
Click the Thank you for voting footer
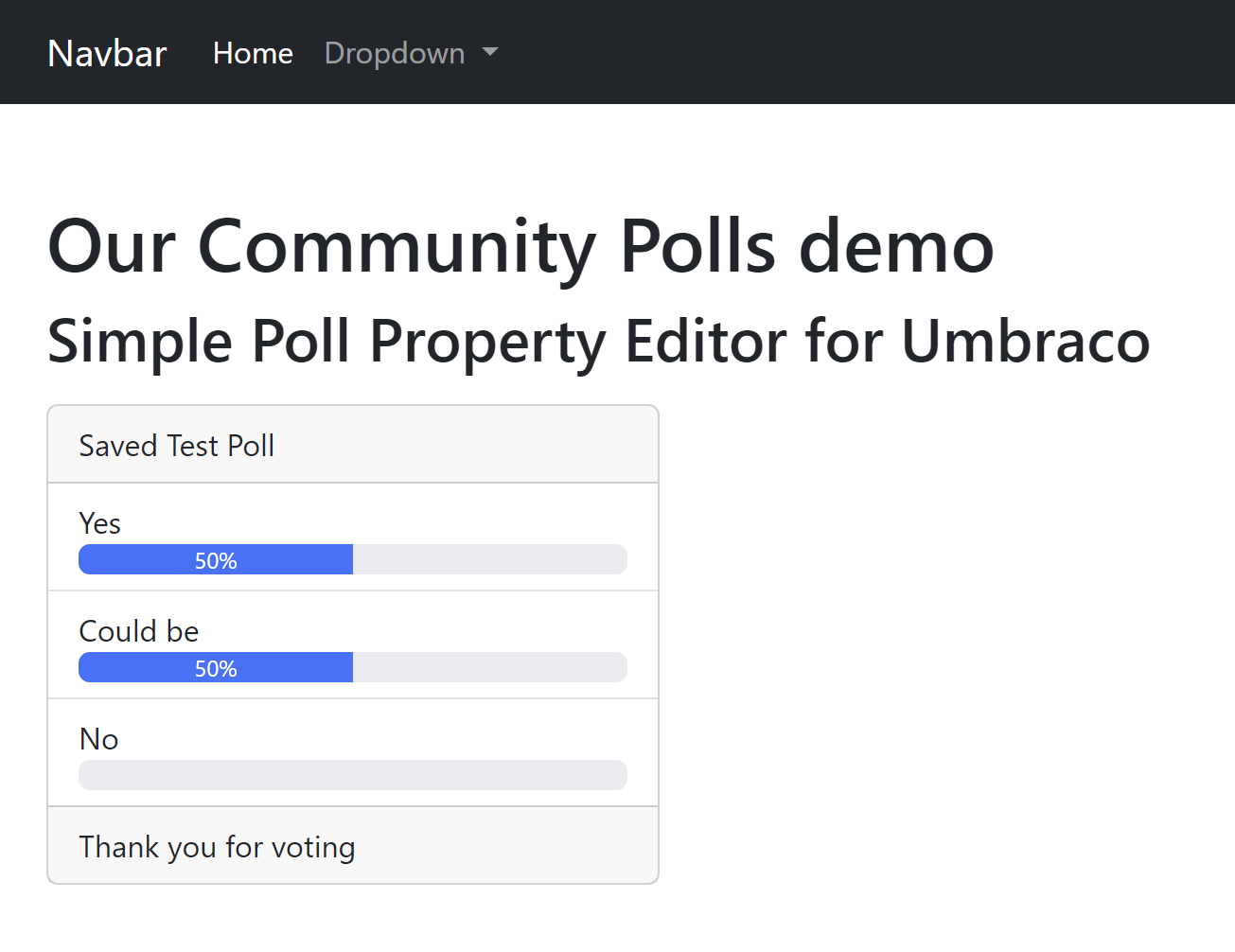[x=217, y=846]
